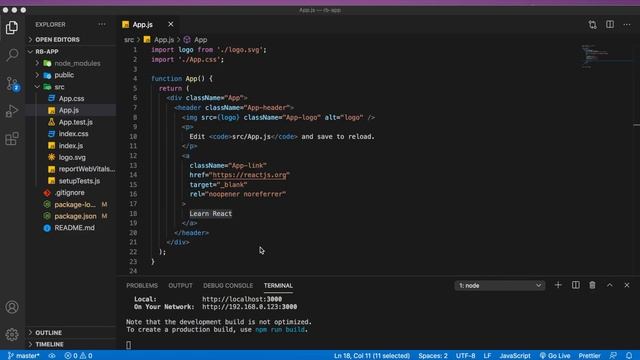Split the editor to the right
640x360 pixels.
pos(610,24)
